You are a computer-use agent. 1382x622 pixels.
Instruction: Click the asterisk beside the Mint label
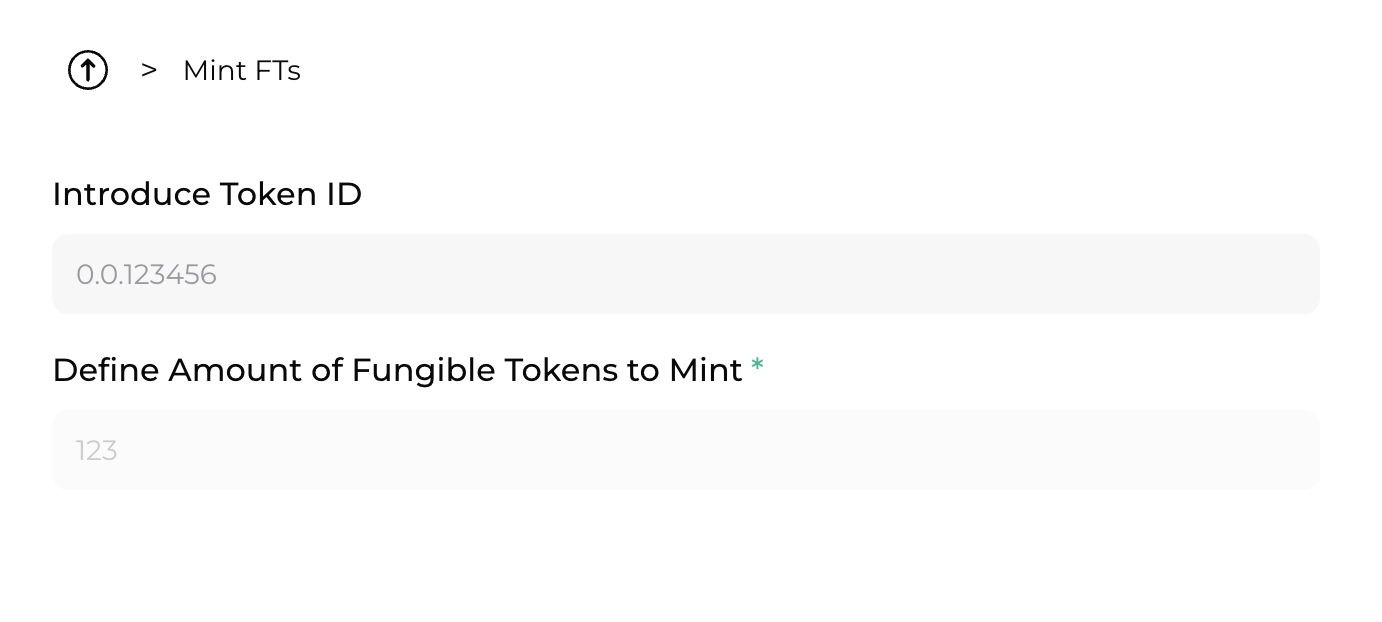[x=757, y=367]
